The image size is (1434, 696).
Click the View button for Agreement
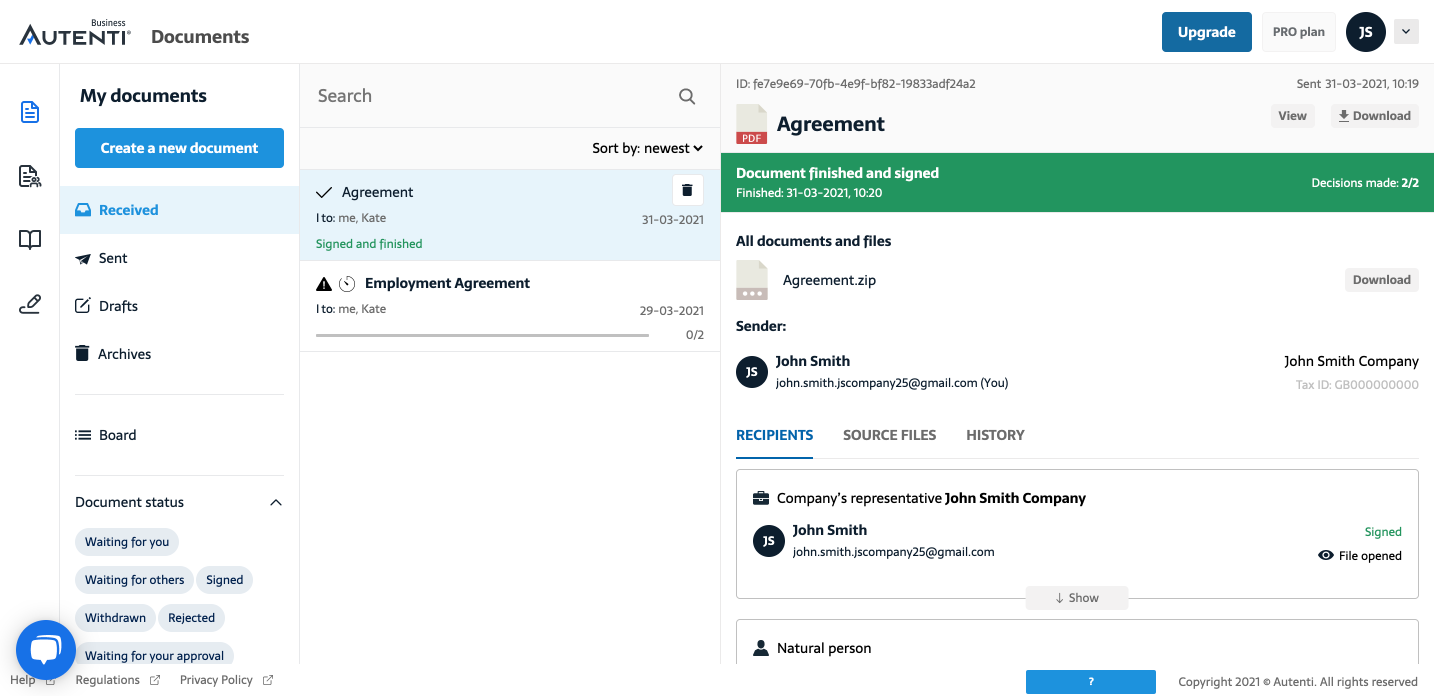[1293, 116]
